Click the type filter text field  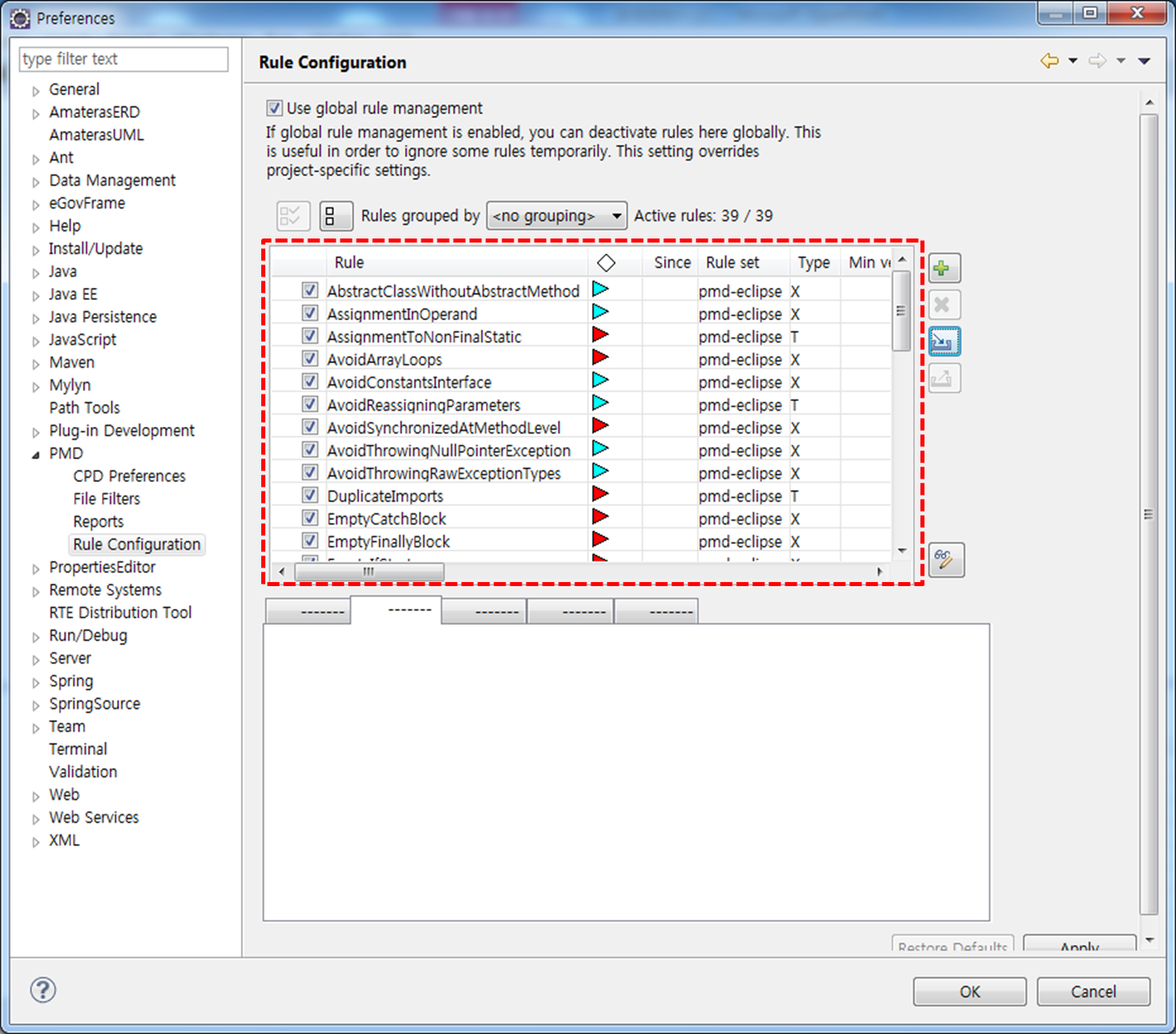[x=123, y=59]
